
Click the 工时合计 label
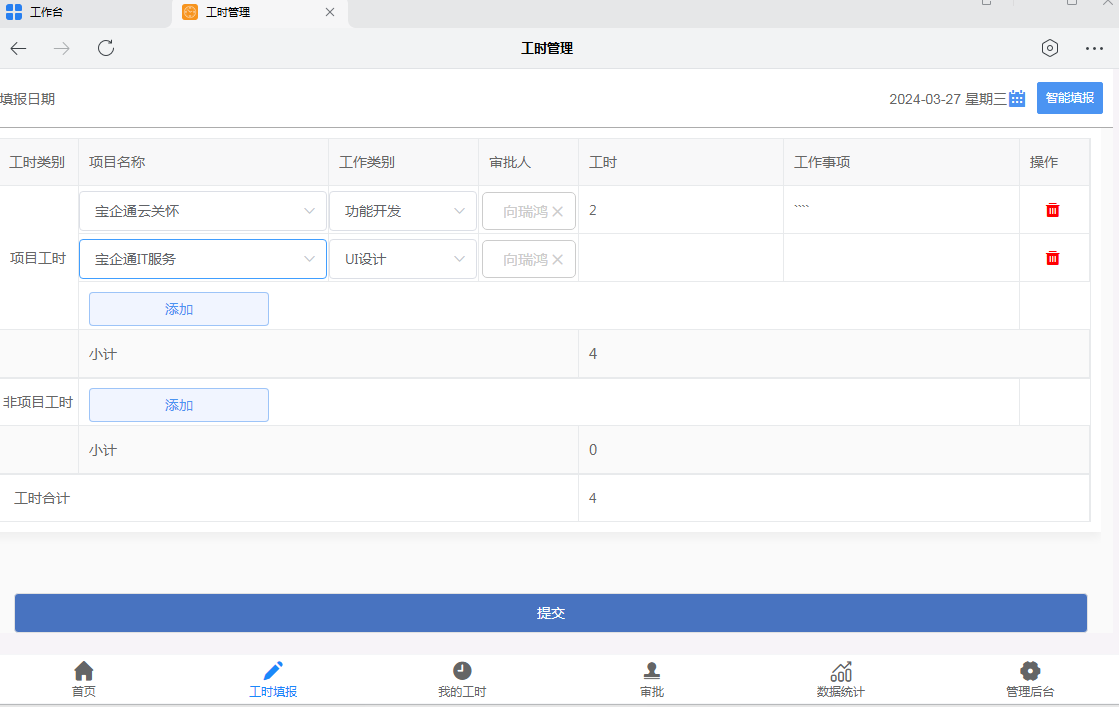[41, 498]
